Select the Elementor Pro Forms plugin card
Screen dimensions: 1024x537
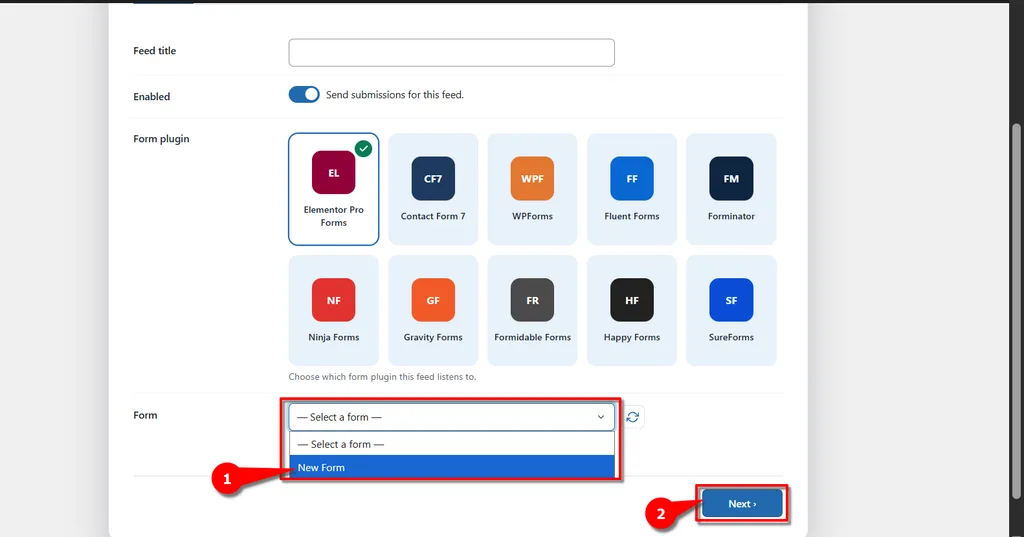click(334, 189)
